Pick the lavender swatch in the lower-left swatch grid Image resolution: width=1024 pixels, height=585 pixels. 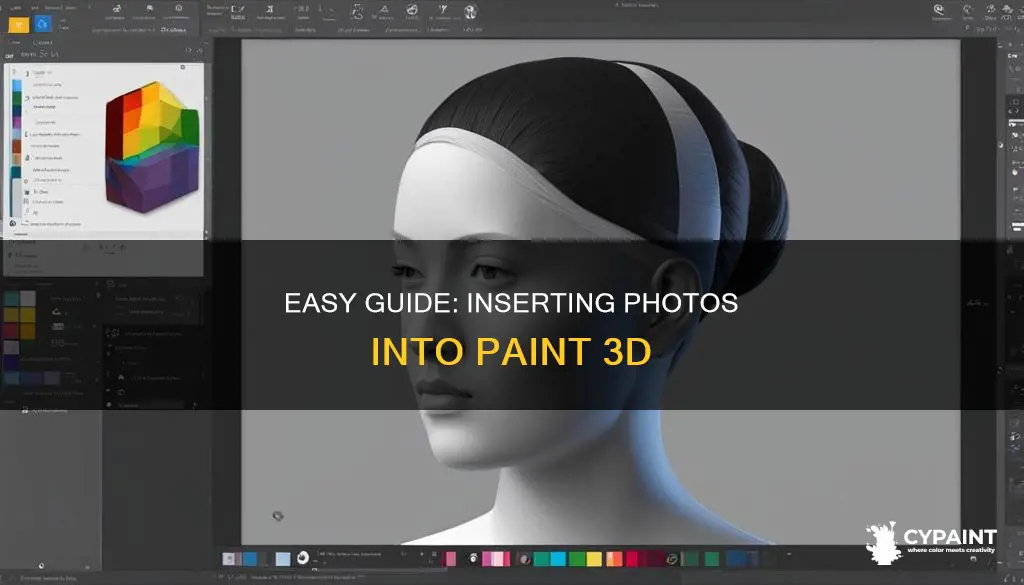11,347
